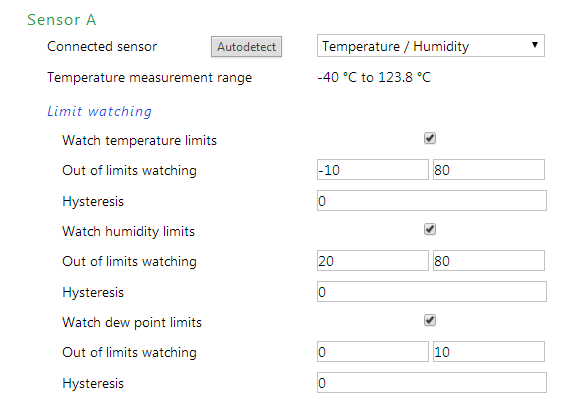The image size is (564, 414).
Task: Select the temperature upper limit field showing 80
Action: tap(489, 170)
